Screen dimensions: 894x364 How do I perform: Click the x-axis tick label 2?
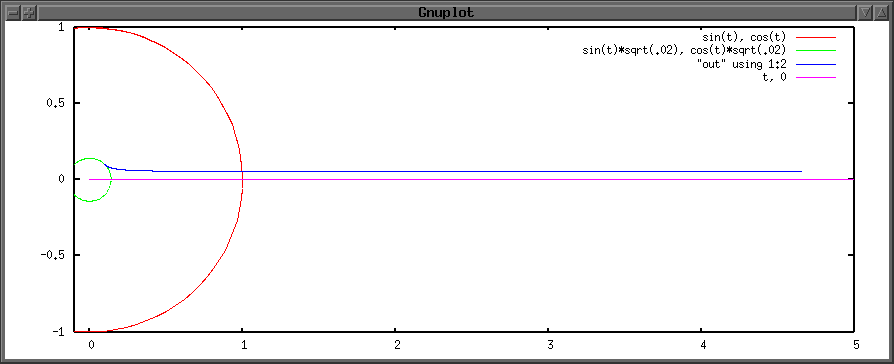coord(396,345)
